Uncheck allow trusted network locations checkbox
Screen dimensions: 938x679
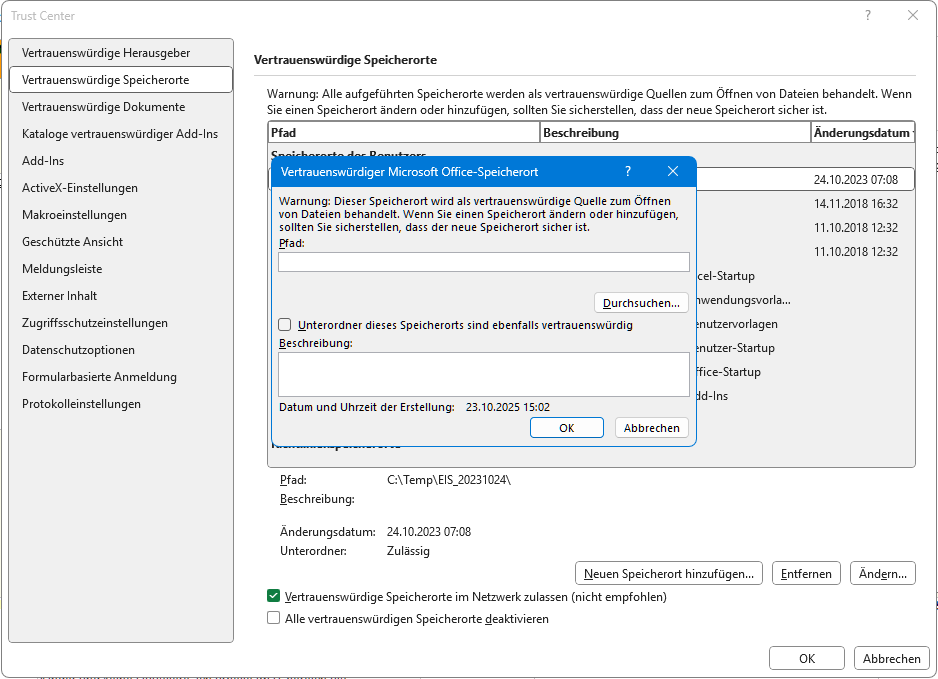point(274,596)
